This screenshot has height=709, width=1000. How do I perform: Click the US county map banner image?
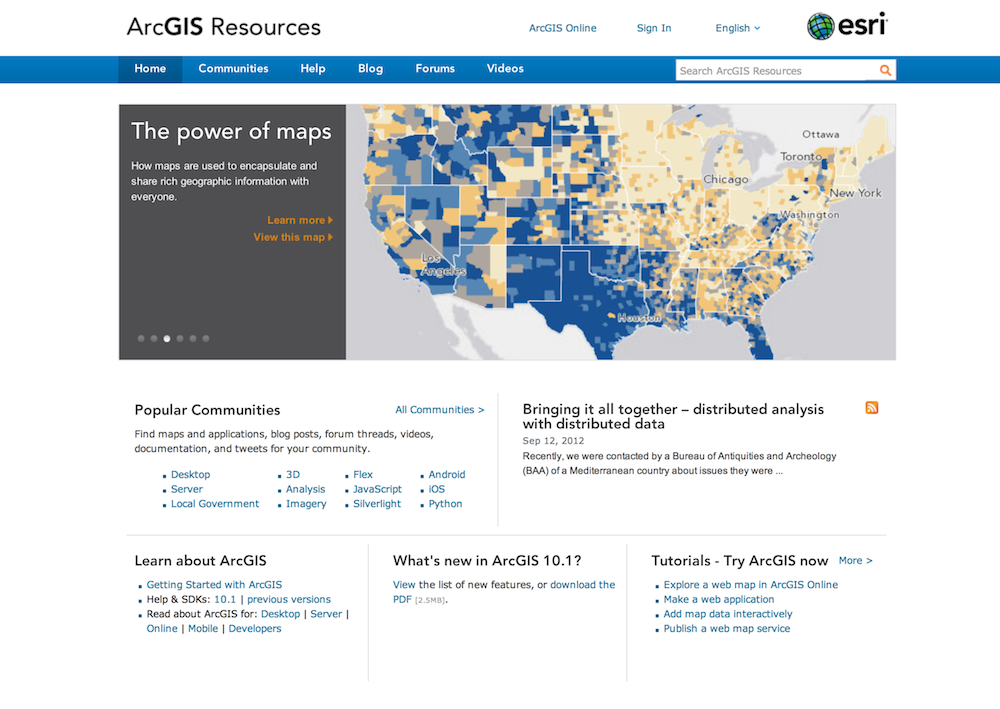point(620,232)
